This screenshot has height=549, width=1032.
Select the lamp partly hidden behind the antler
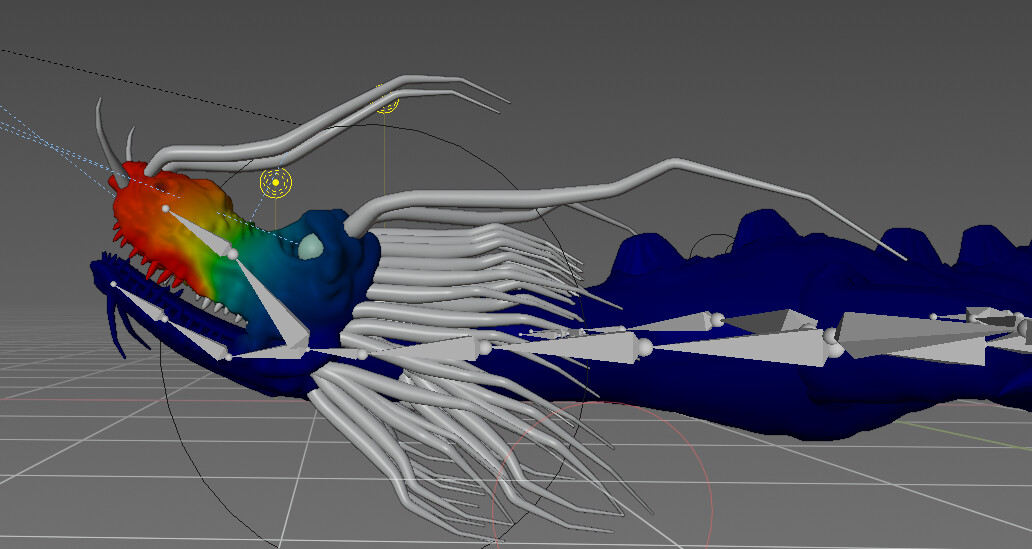[386, 99]
